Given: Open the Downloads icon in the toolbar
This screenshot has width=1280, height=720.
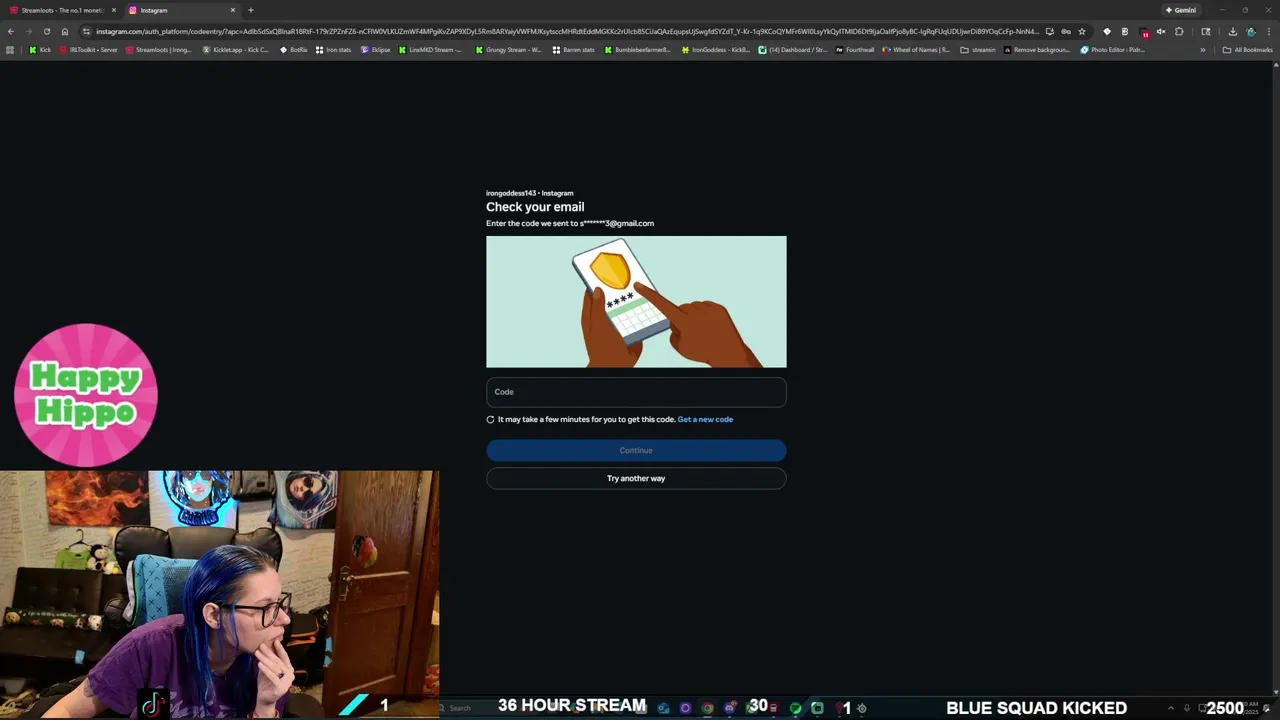Looking at the screenshot, I should coord(1232,31).
